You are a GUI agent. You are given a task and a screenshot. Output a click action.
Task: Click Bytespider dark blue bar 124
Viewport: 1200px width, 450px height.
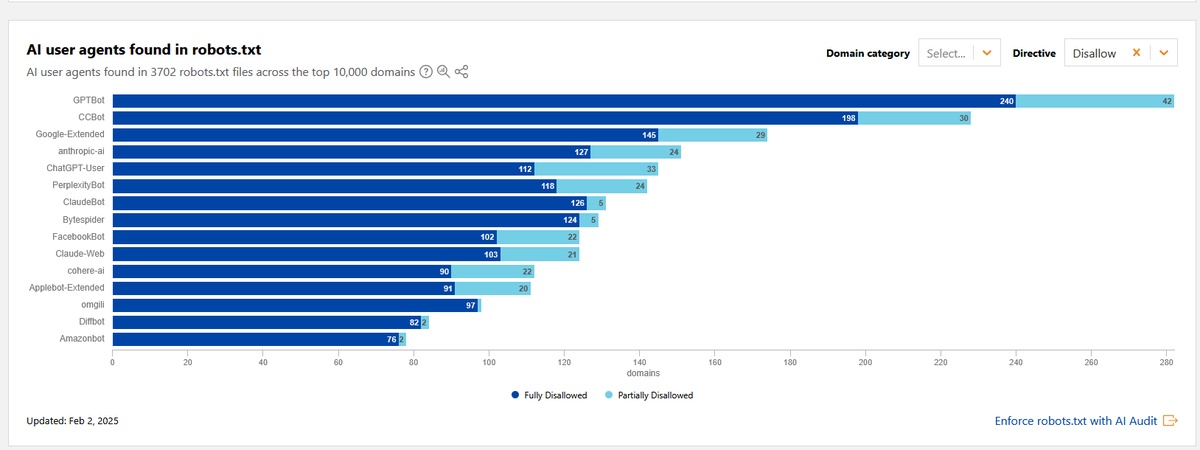[x=345, y=220]
